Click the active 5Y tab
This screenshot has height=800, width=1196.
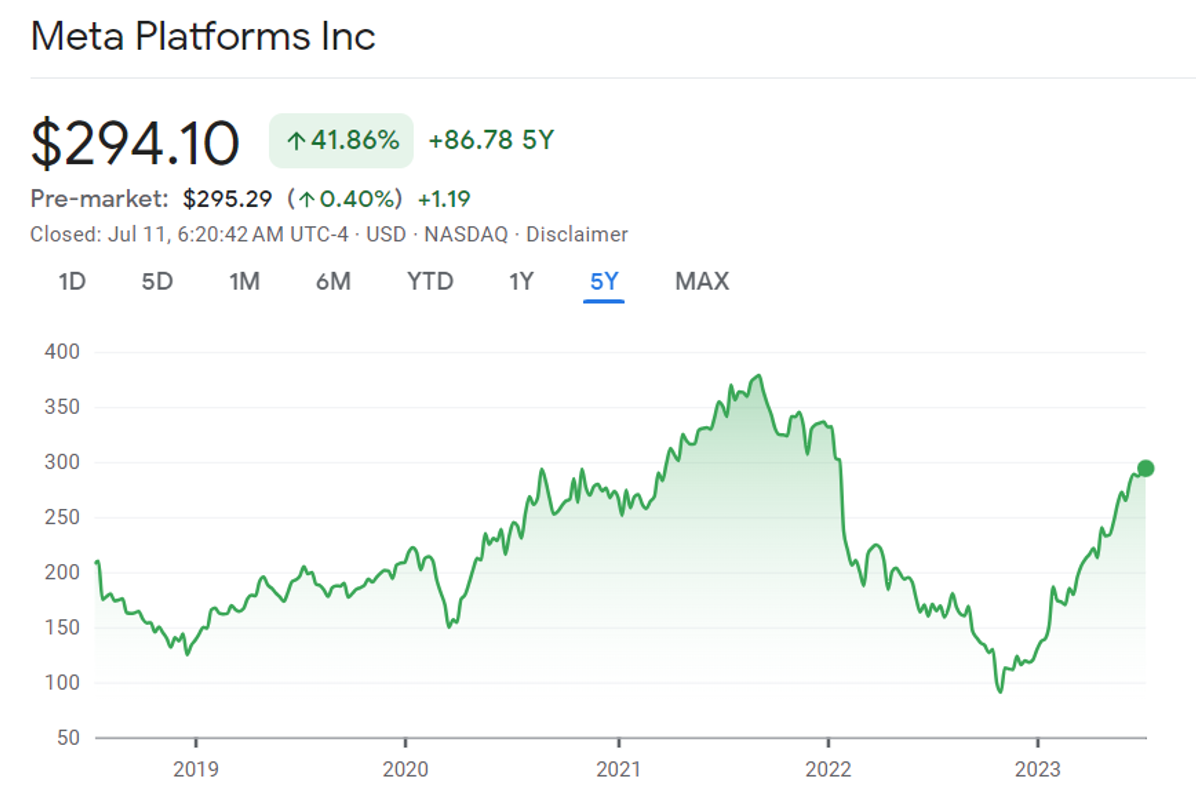tap(604, 282)
